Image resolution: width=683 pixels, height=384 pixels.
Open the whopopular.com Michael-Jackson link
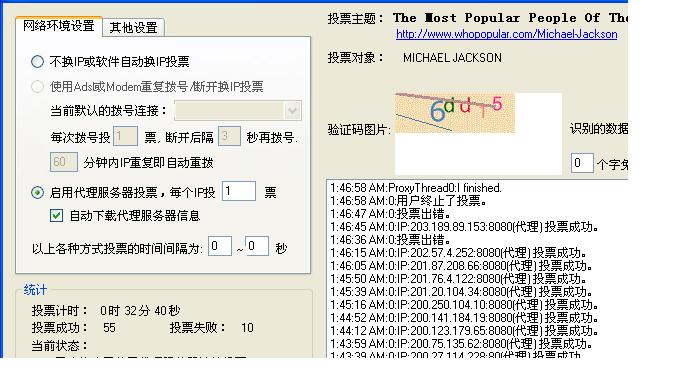(507, 34)
